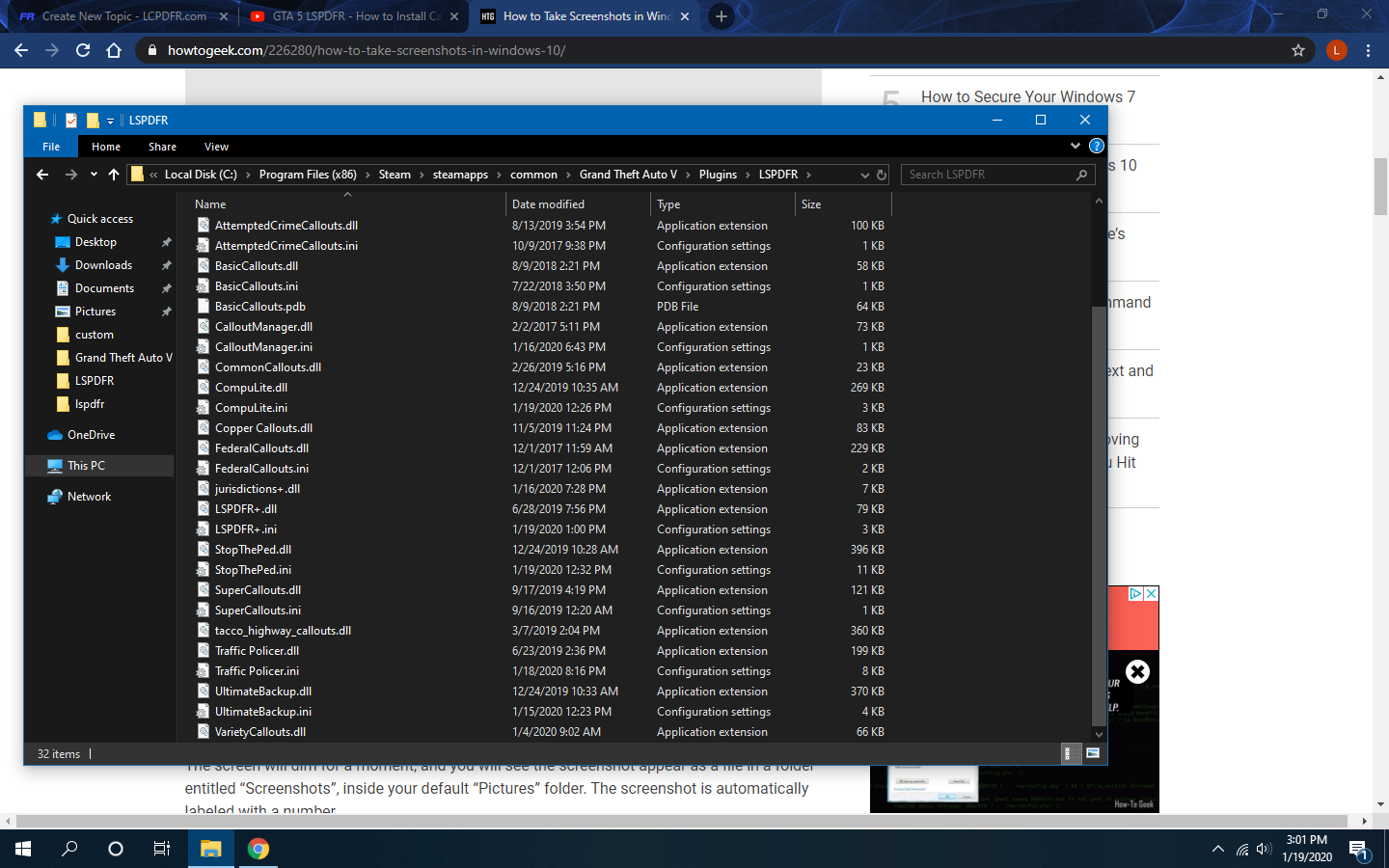1389x868 pixels.
Task: Close the ad with the black X circle
Action: pyautogui.click(x=1137, y=671)
